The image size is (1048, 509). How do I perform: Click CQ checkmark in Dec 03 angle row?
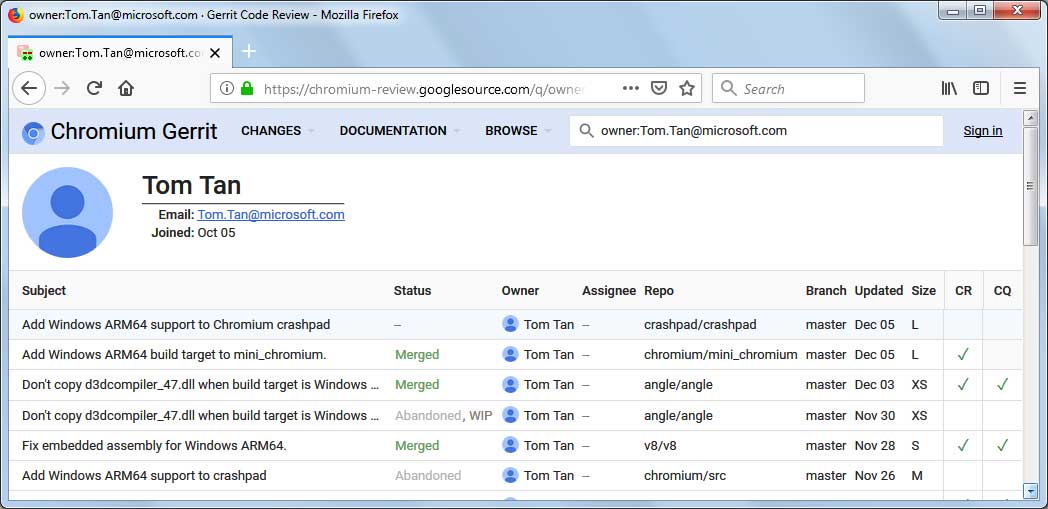[x=1002, y=384]
